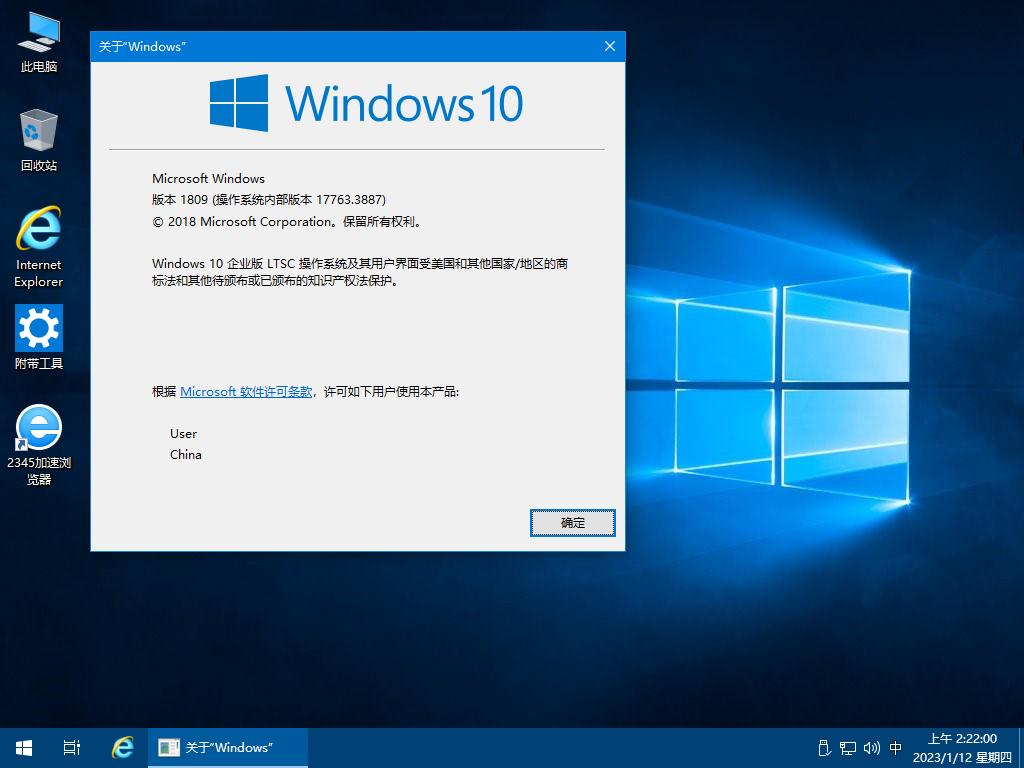
Task: Select the Internet Explorer desktop icon
Action: click(x=39, y=247)
